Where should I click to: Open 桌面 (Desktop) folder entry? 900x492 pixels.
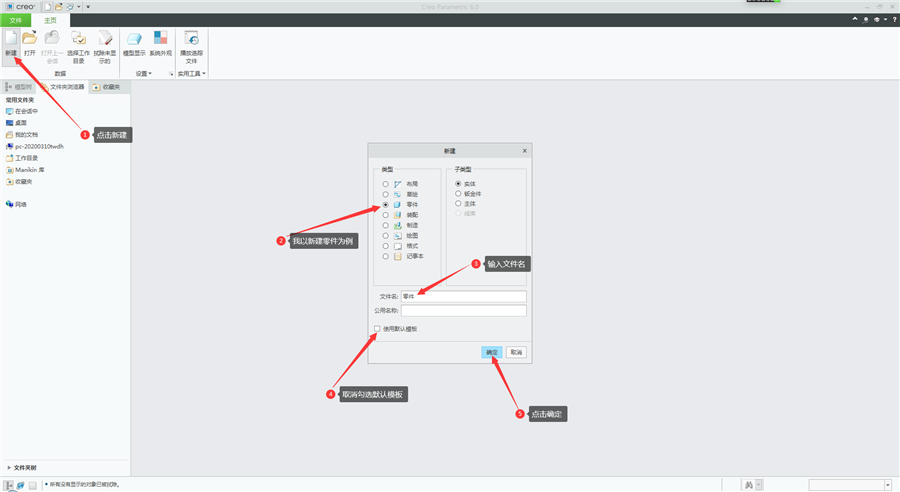tap(16, 123)
